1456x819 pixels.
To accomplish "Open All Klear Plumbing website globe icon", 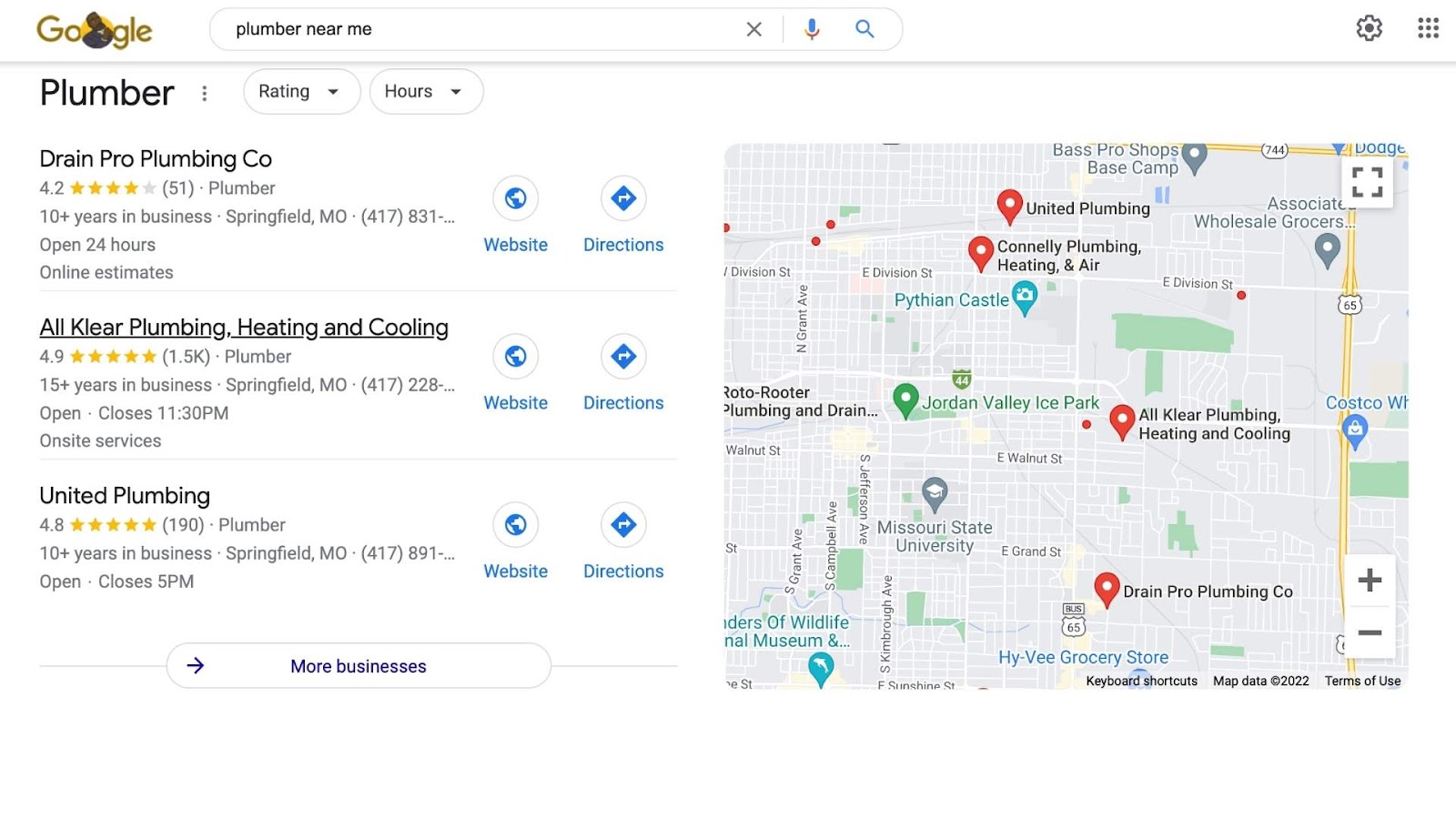I will tap(516, 357).
